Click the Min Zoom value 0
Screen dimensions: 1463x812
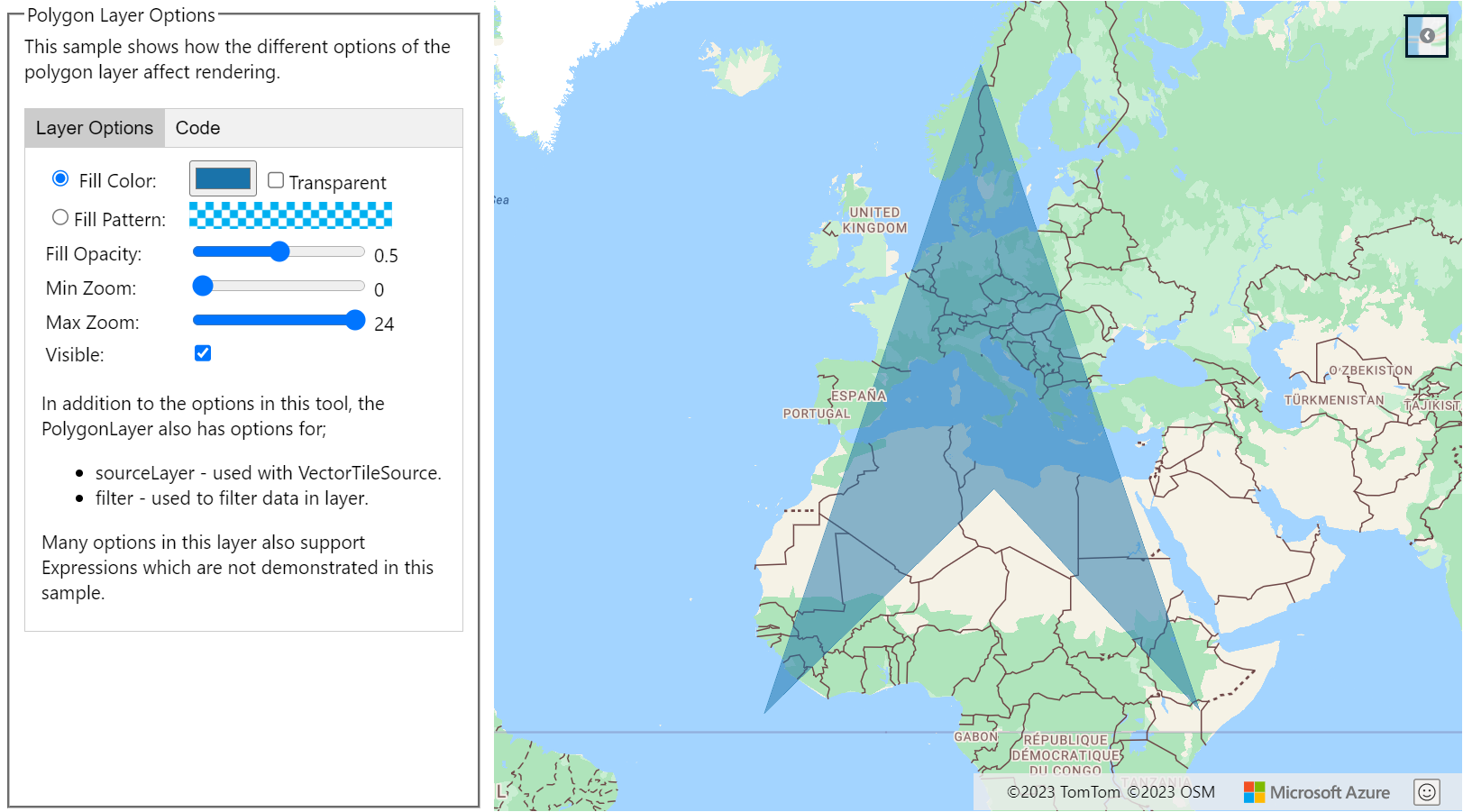click(379, 290)
